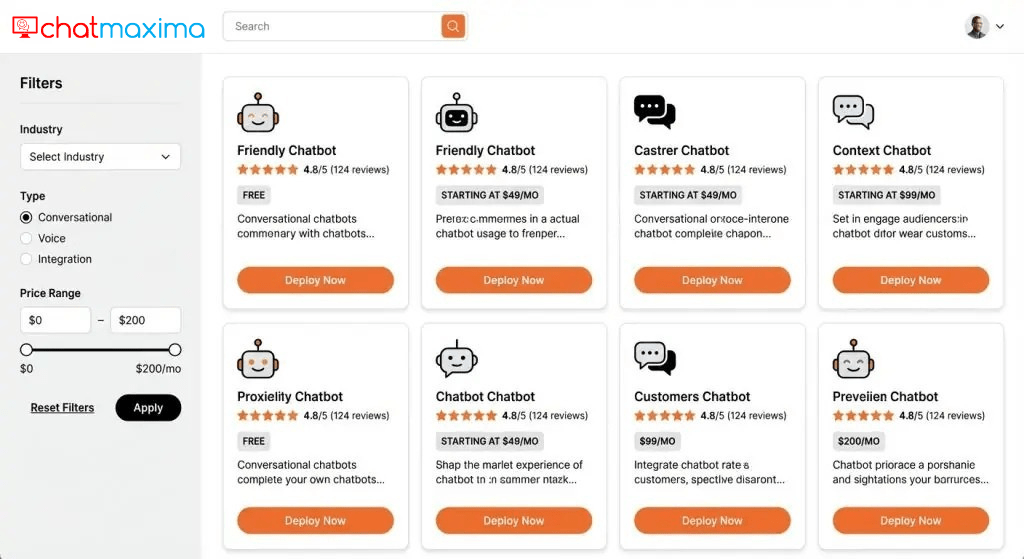Click the right price range slider handle
Image resolution: width=1024 pixels, height=559 pixels.
pyautogui.click(x=175, y=350)
